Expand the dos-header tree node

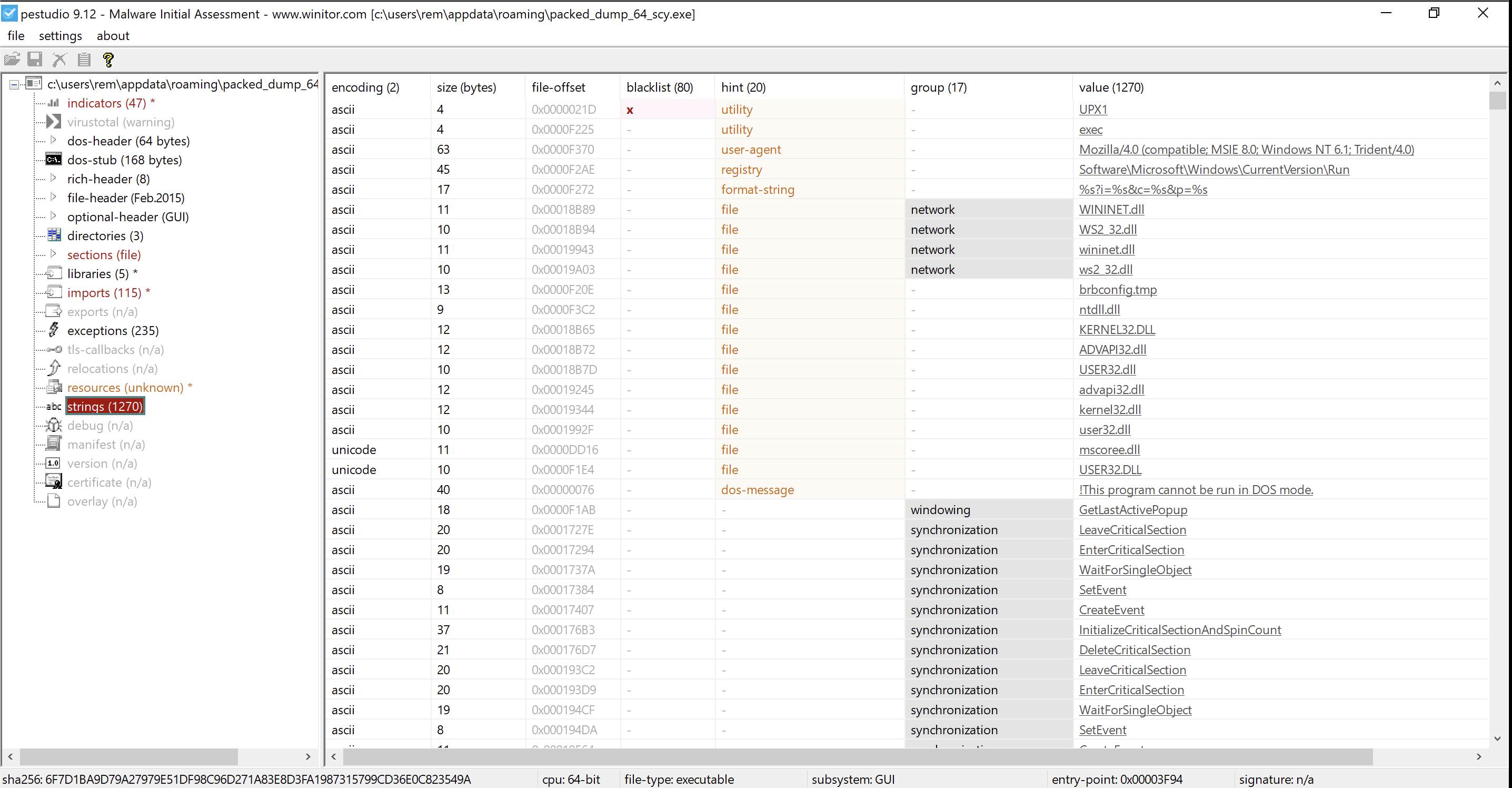click(53, 140)
